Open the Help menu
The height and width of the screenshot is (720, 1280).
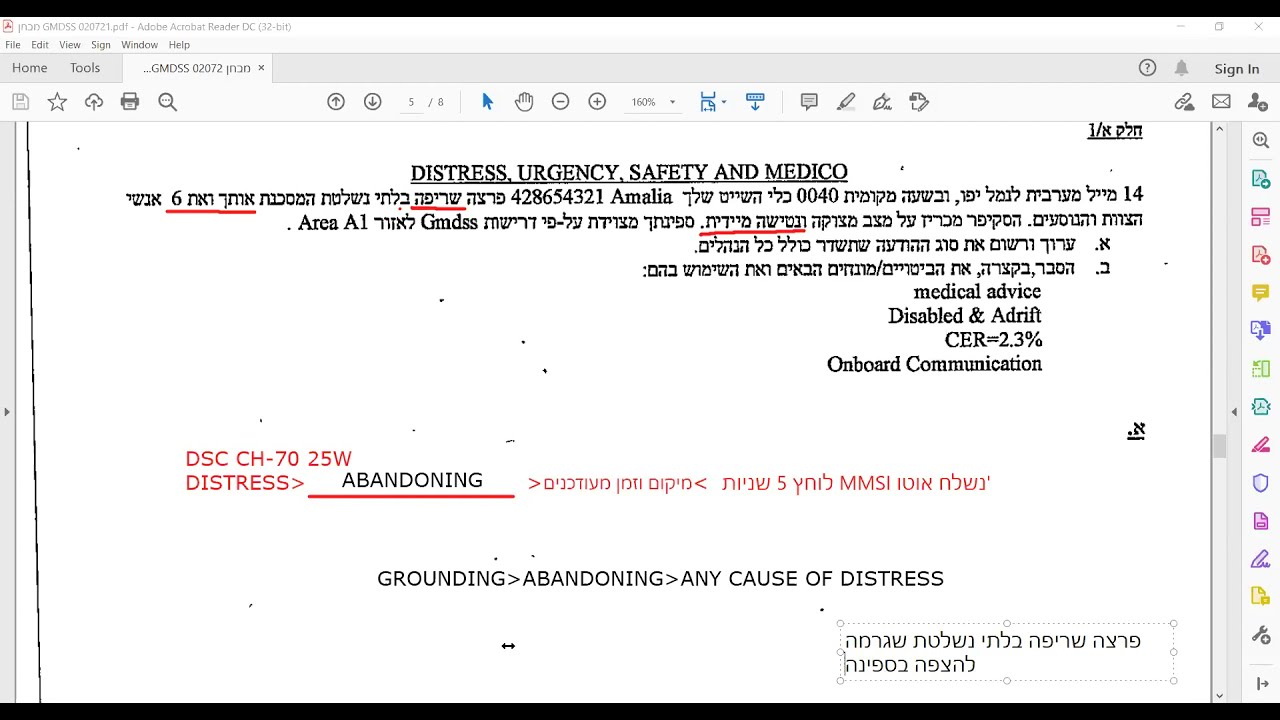(x=179, y=45)
